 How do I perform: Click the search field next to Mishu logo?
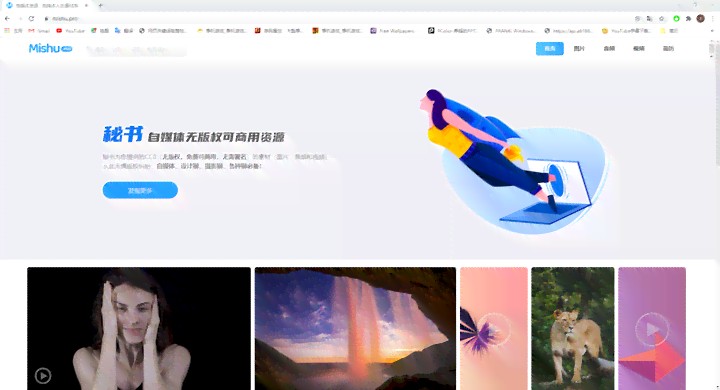136,50
